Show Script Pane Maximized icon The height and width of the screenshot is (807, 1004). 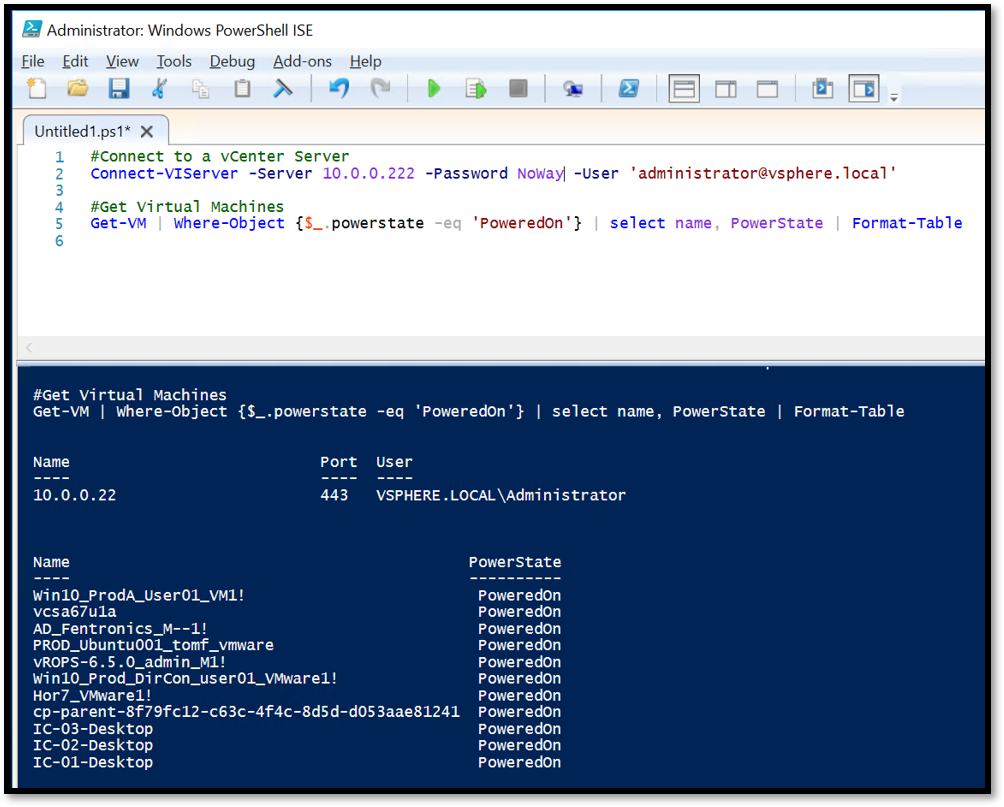pos(767,88)
